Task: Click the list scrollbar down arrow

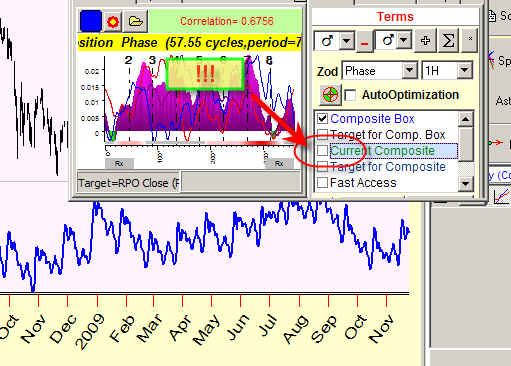Action: click(466, 184)
